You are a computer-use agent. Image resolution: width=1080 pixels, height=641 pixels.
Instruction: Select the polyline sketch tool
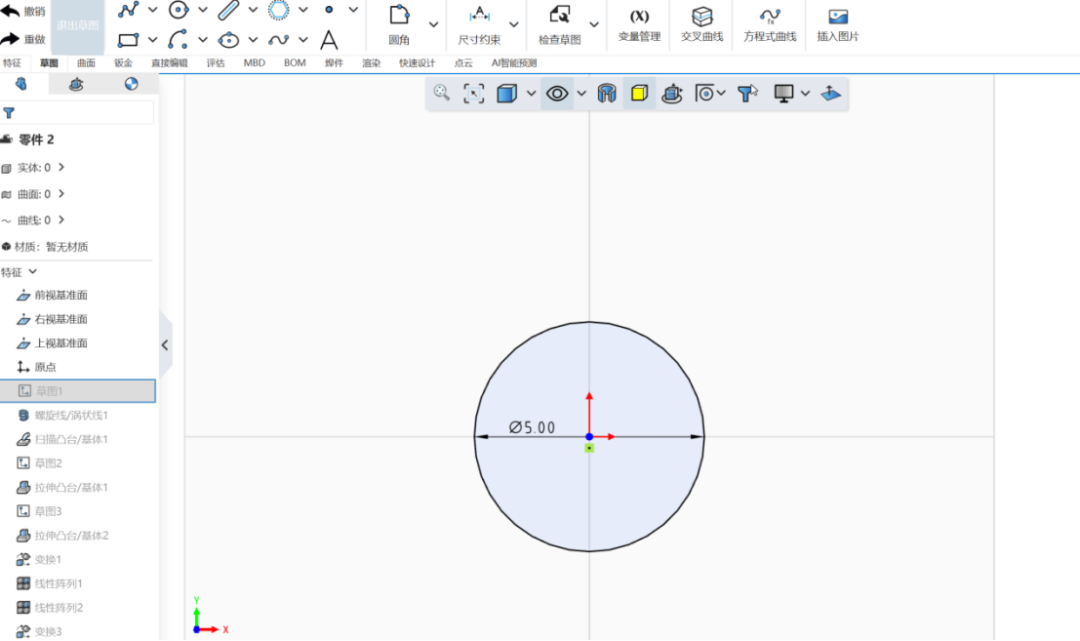128,10
